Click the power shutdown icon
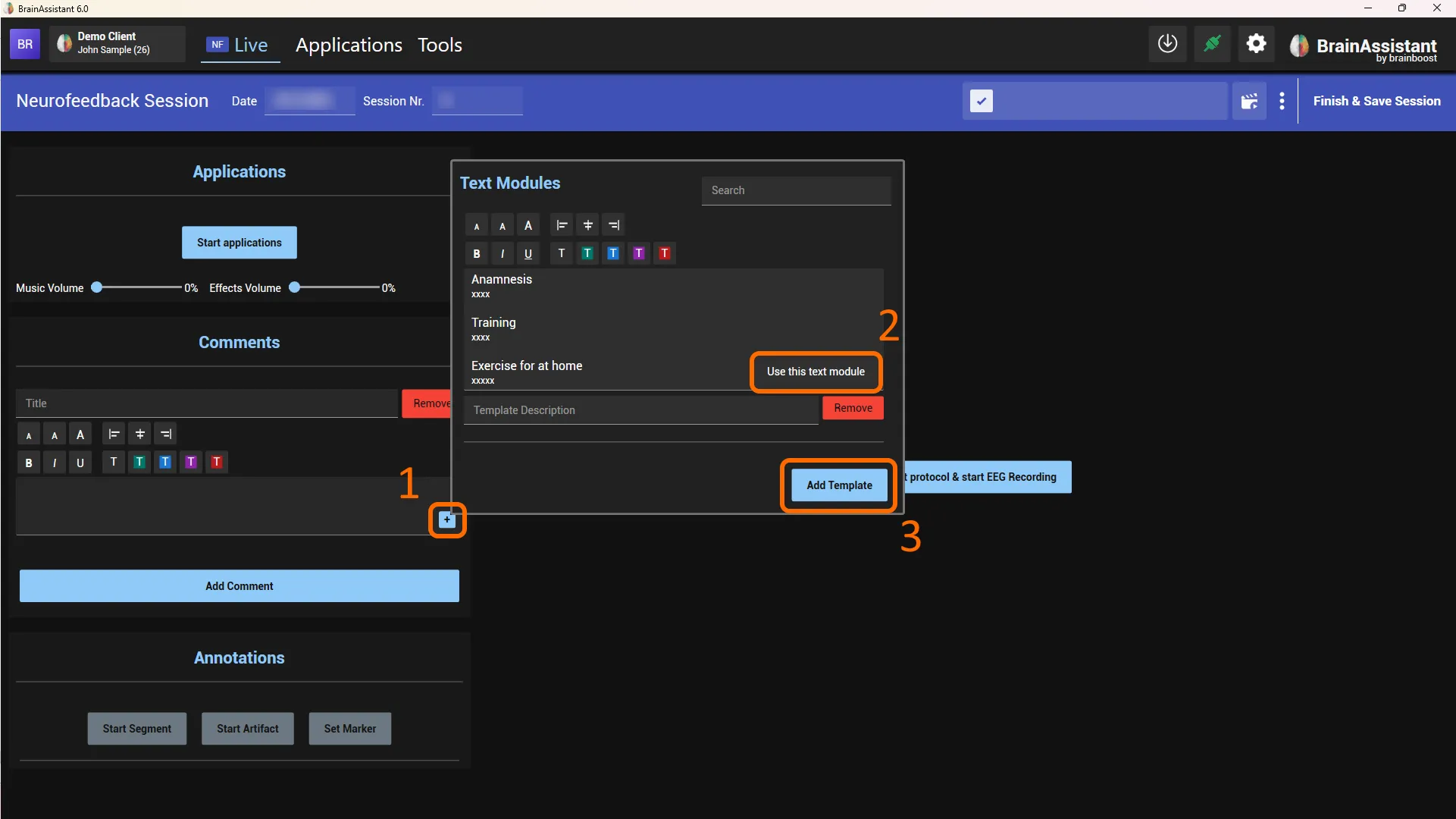 coord(1167,44)
